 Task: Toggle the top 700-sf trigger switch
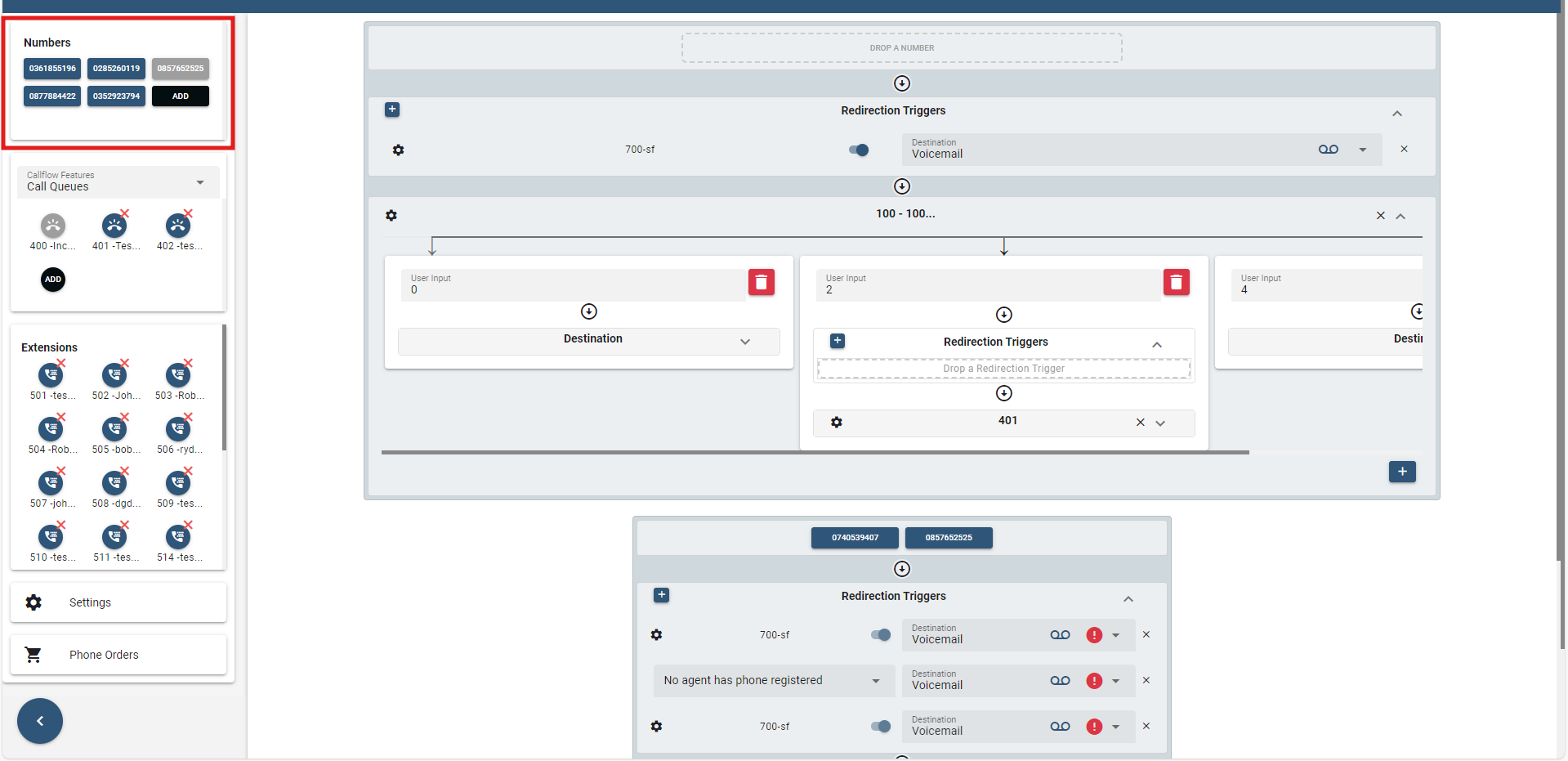pyautogui.click(x=859, y=150)
